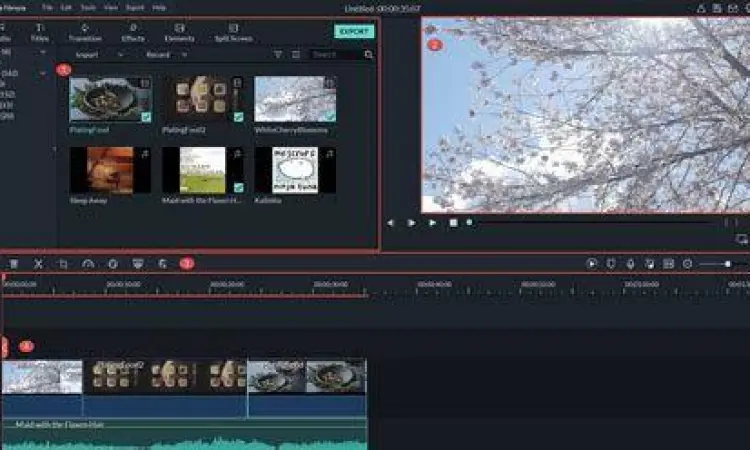The width and height of the screenshot is (750, 450).
Task: Click the search magnifier icon
Action: point(368,55)
